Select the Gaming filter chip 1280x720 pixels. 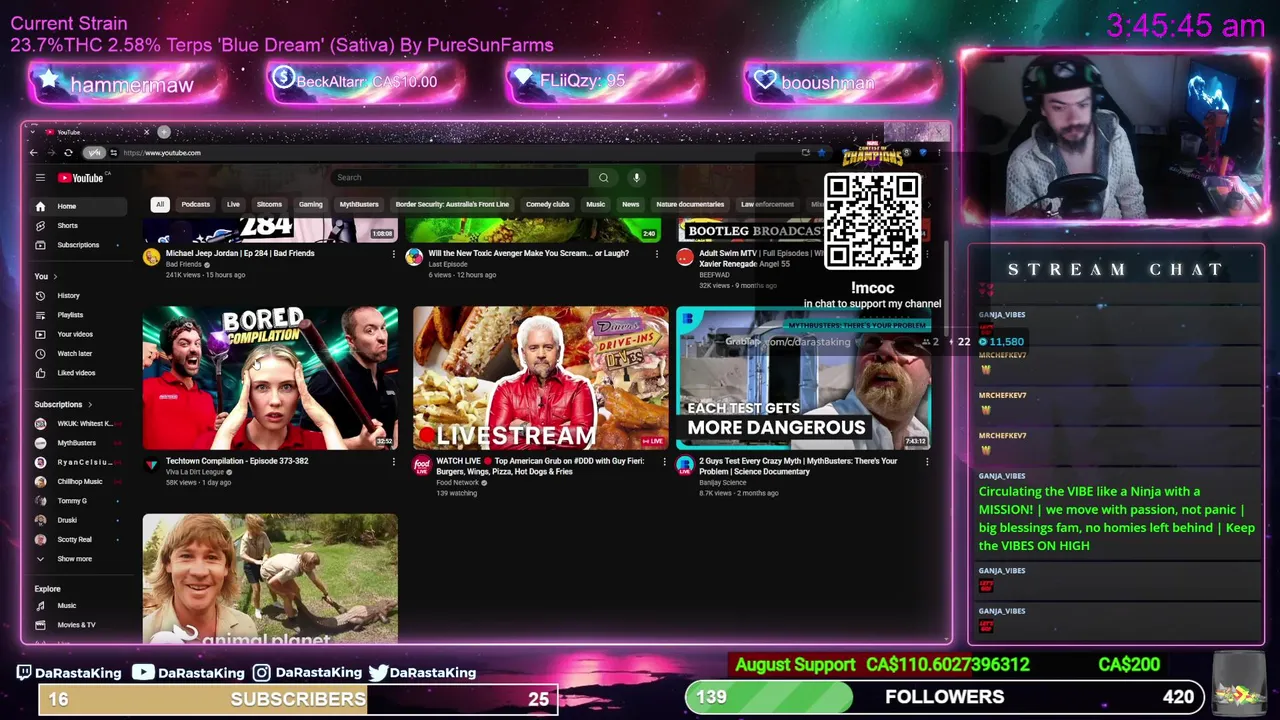click(310, 204)
